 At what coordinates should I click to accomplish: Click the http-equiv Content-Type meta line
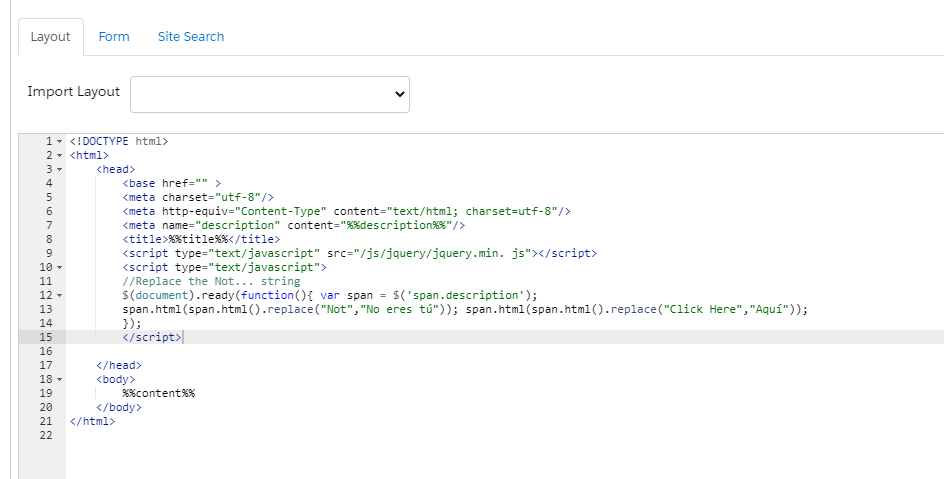(x=346, y=211)
